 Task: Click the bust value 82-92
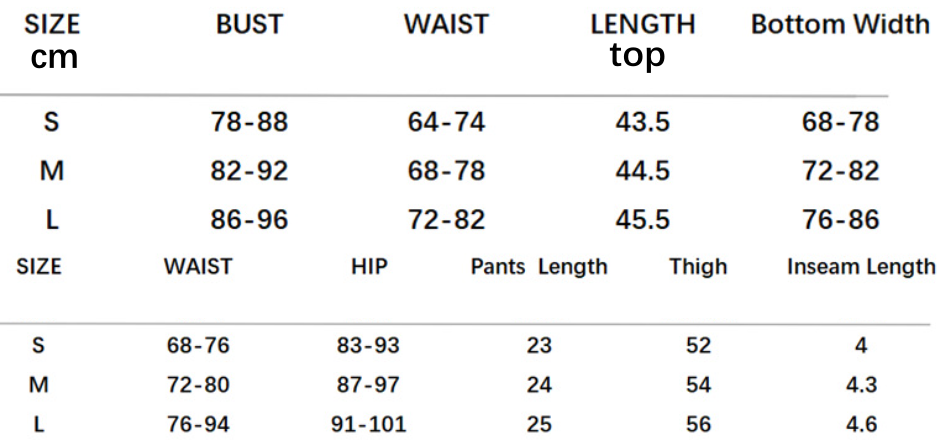click(249, 171)
